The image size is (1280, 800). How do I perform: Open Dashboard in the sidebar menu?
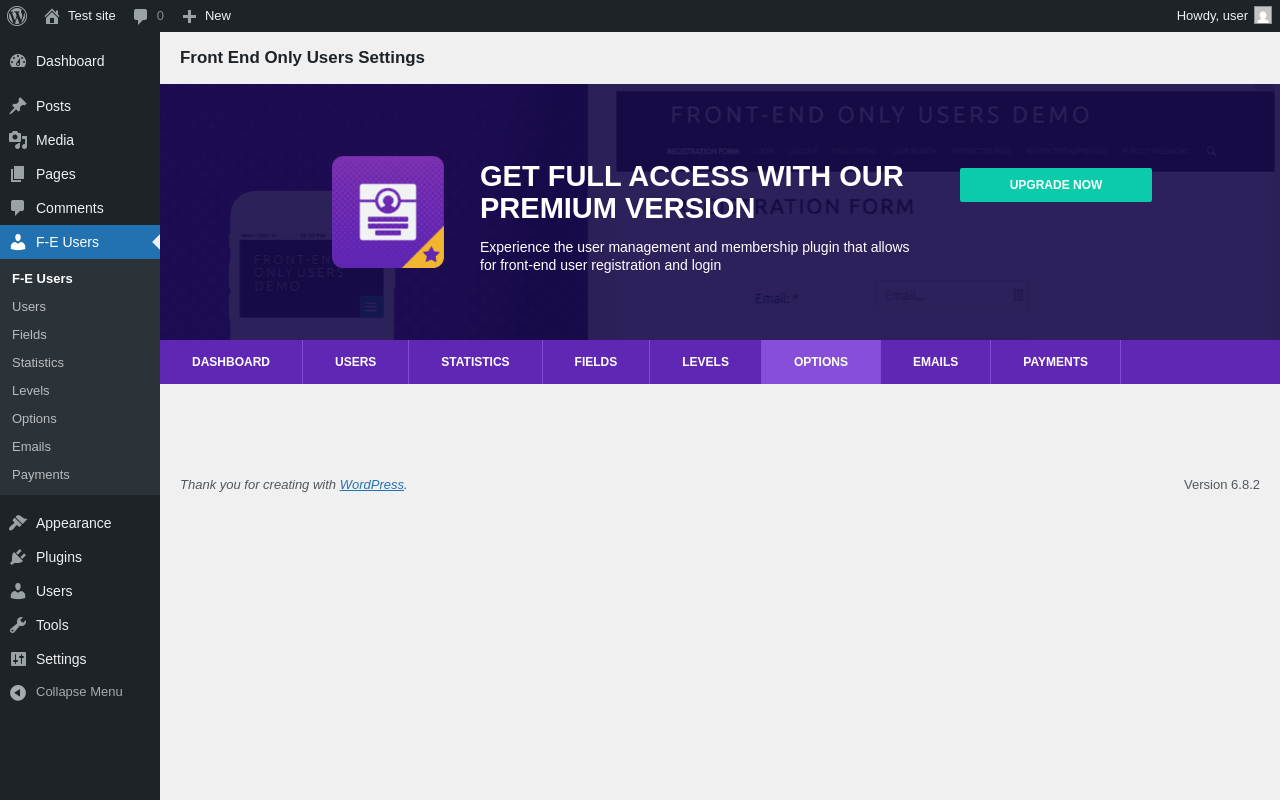tap(80, 61)
